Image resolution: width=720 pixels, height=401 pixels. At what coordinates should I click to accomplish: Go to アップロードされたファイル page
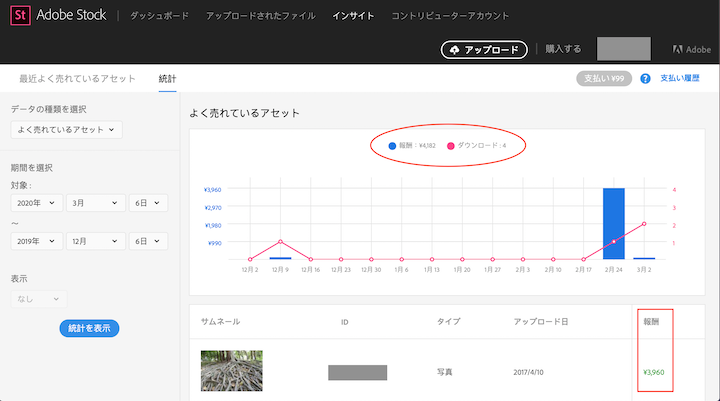(x=260, y=16)
